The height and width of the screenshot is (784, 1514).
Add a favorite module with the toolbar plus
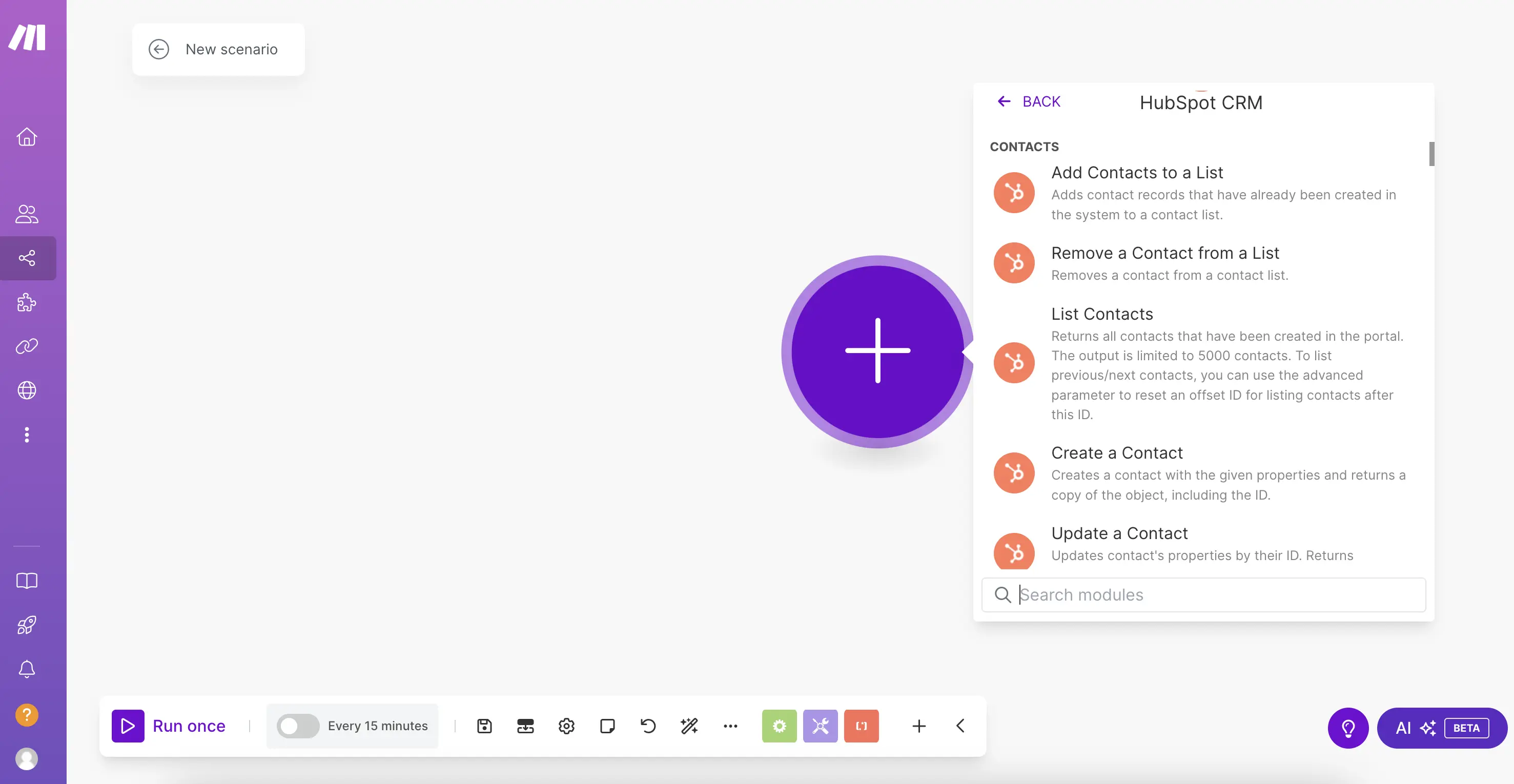coord(919,726)
